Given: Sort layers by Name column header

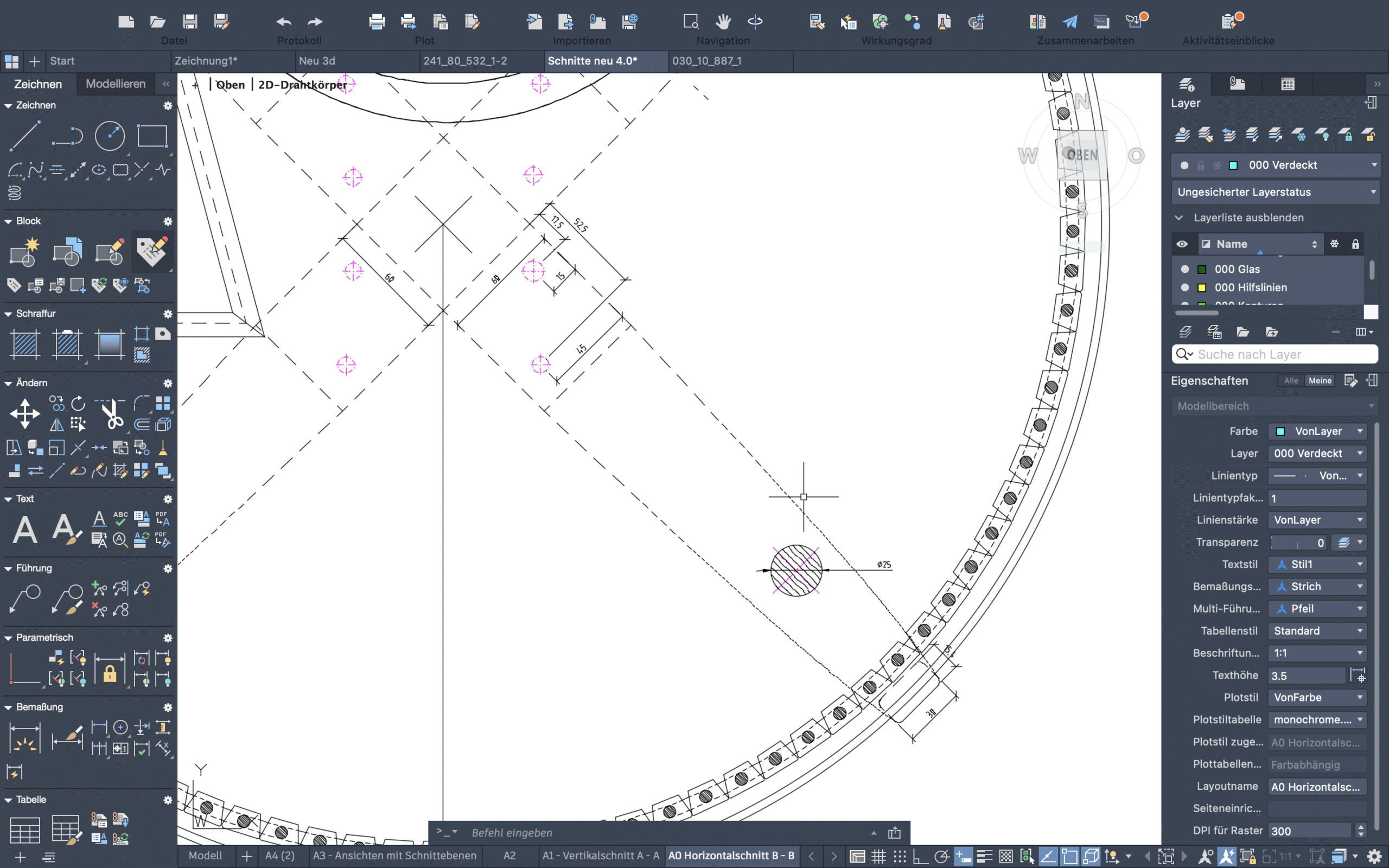Looking at the screenshot, I should (1260, 244).
